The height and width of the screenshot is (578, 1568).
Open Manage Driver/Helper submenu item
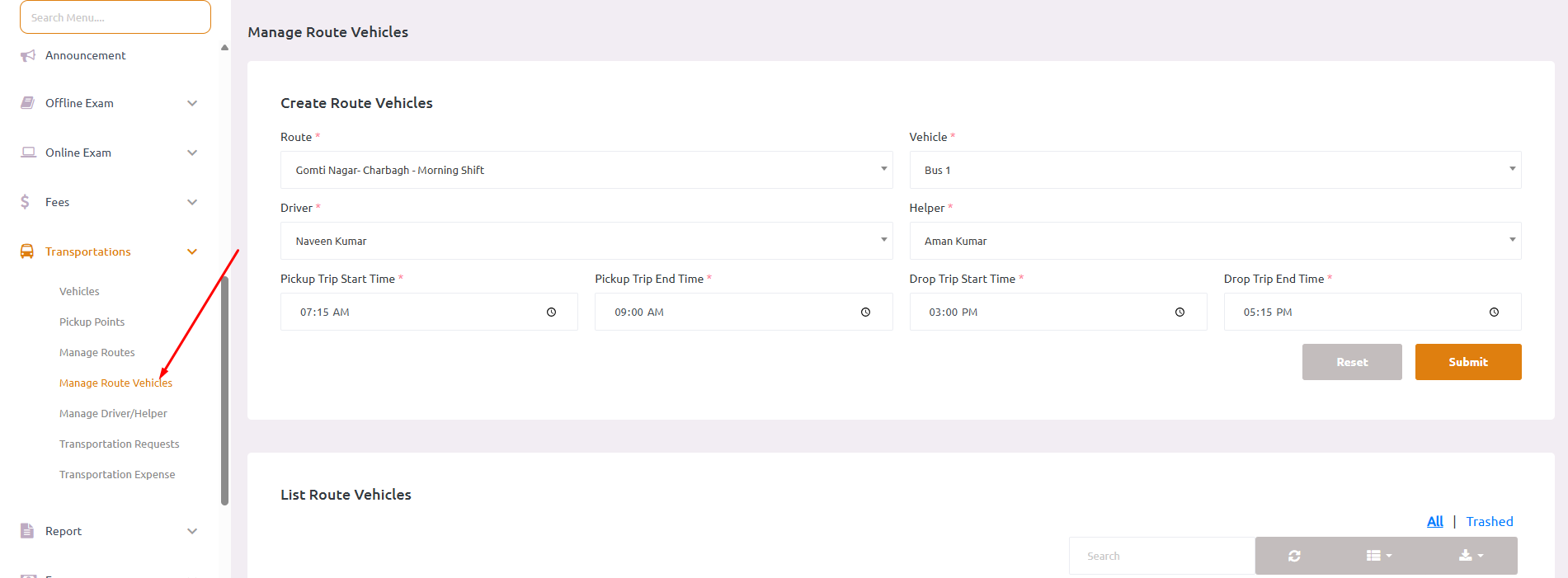tap(113, 414)
